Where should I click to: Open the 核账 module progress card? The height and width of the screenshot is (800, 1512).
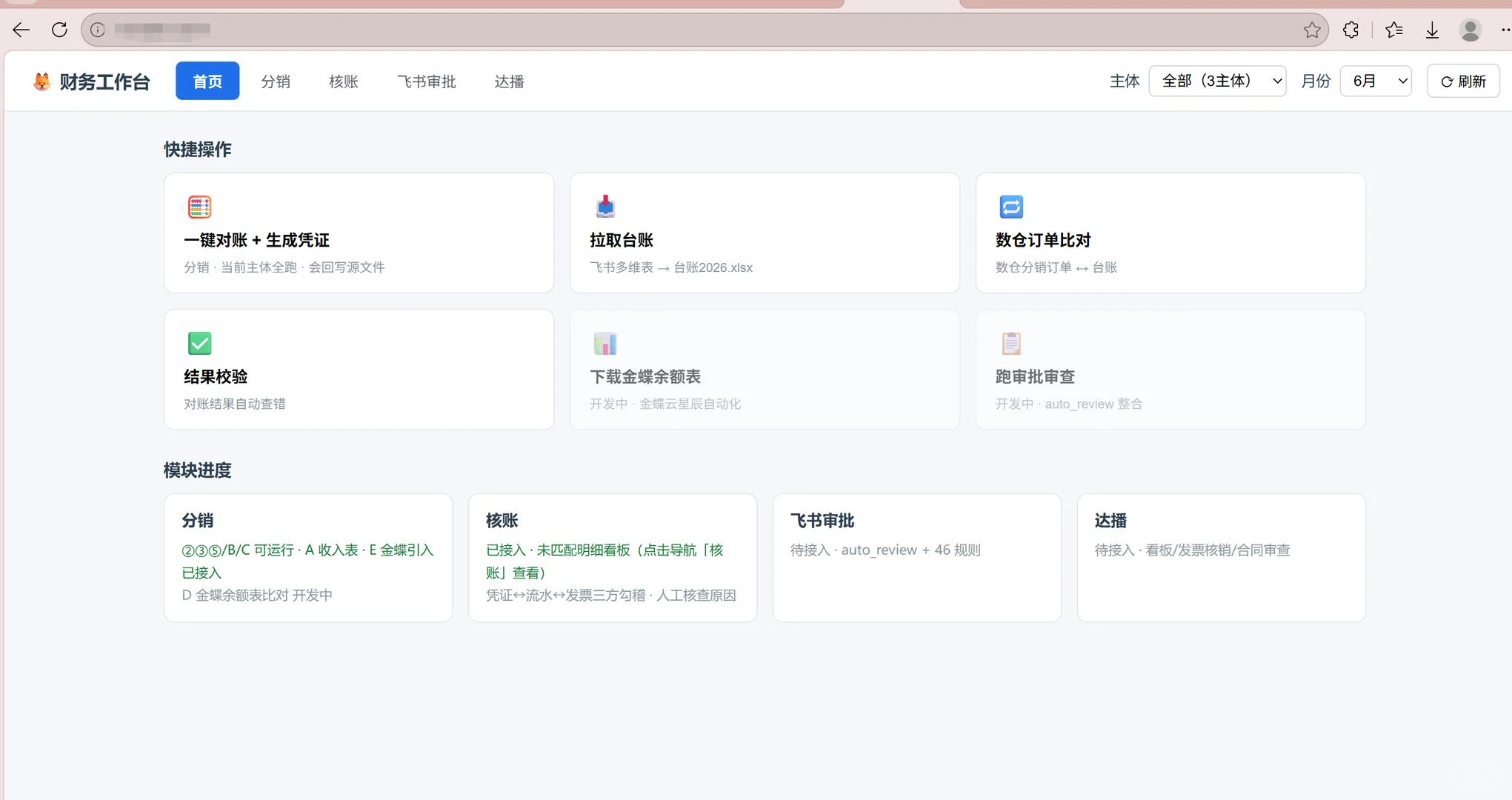(x=613, y=558)
